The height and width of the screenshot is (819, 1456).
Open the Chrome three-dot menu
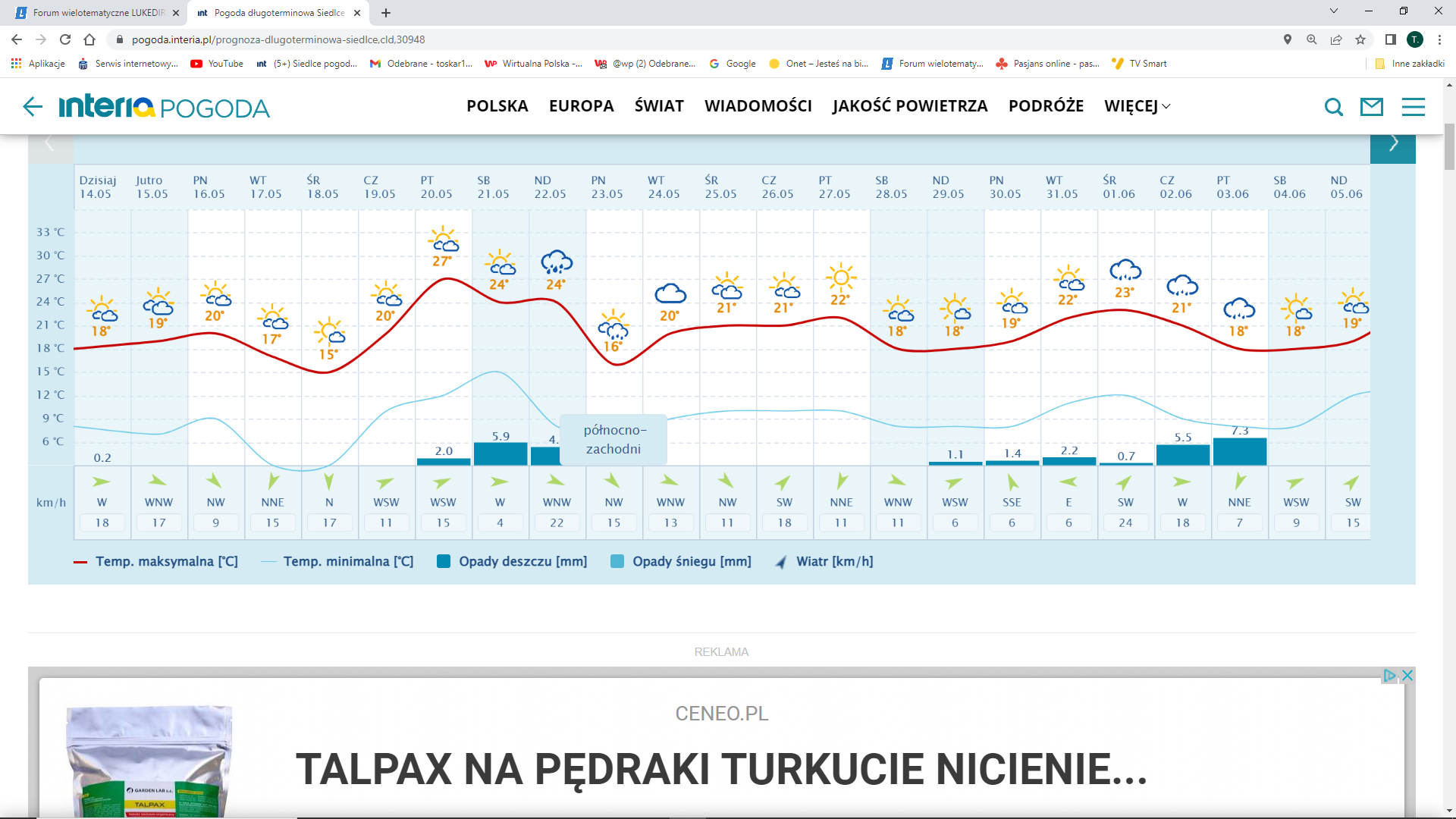(1439, 39)
